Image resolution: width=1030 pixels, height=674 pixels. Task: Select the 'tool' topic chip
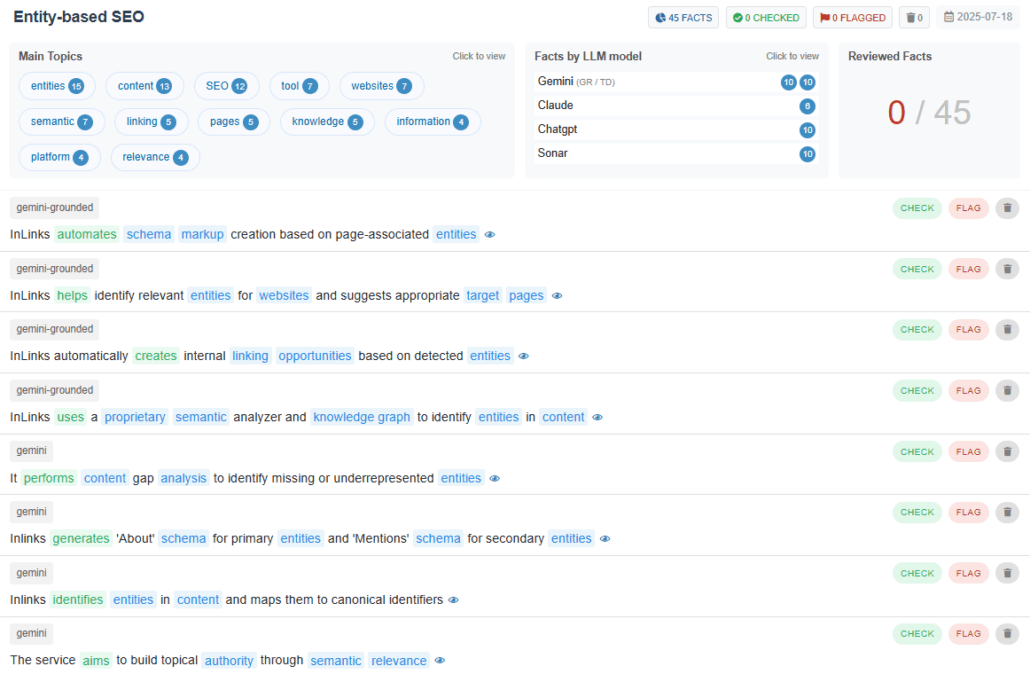point(300,86)
